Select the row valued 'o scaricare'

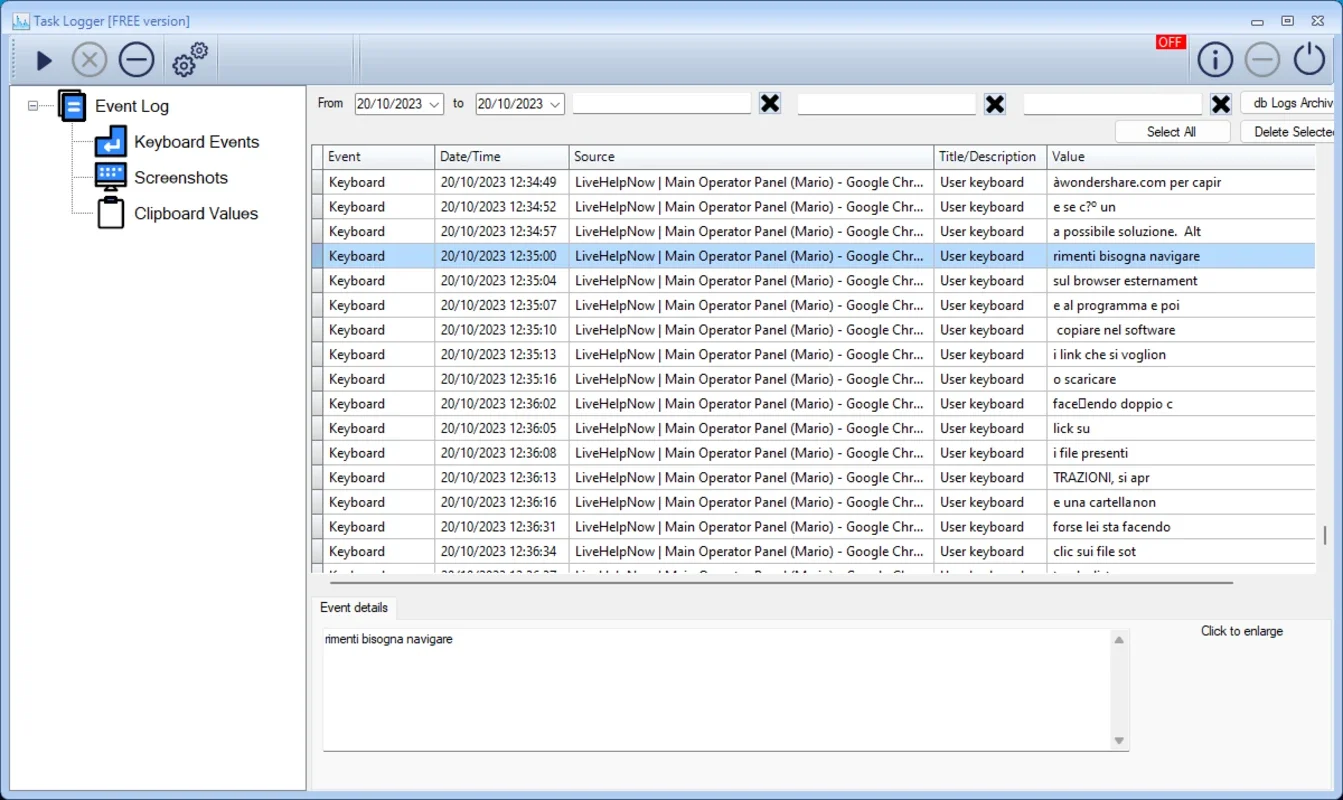click(x=813, y=379)
